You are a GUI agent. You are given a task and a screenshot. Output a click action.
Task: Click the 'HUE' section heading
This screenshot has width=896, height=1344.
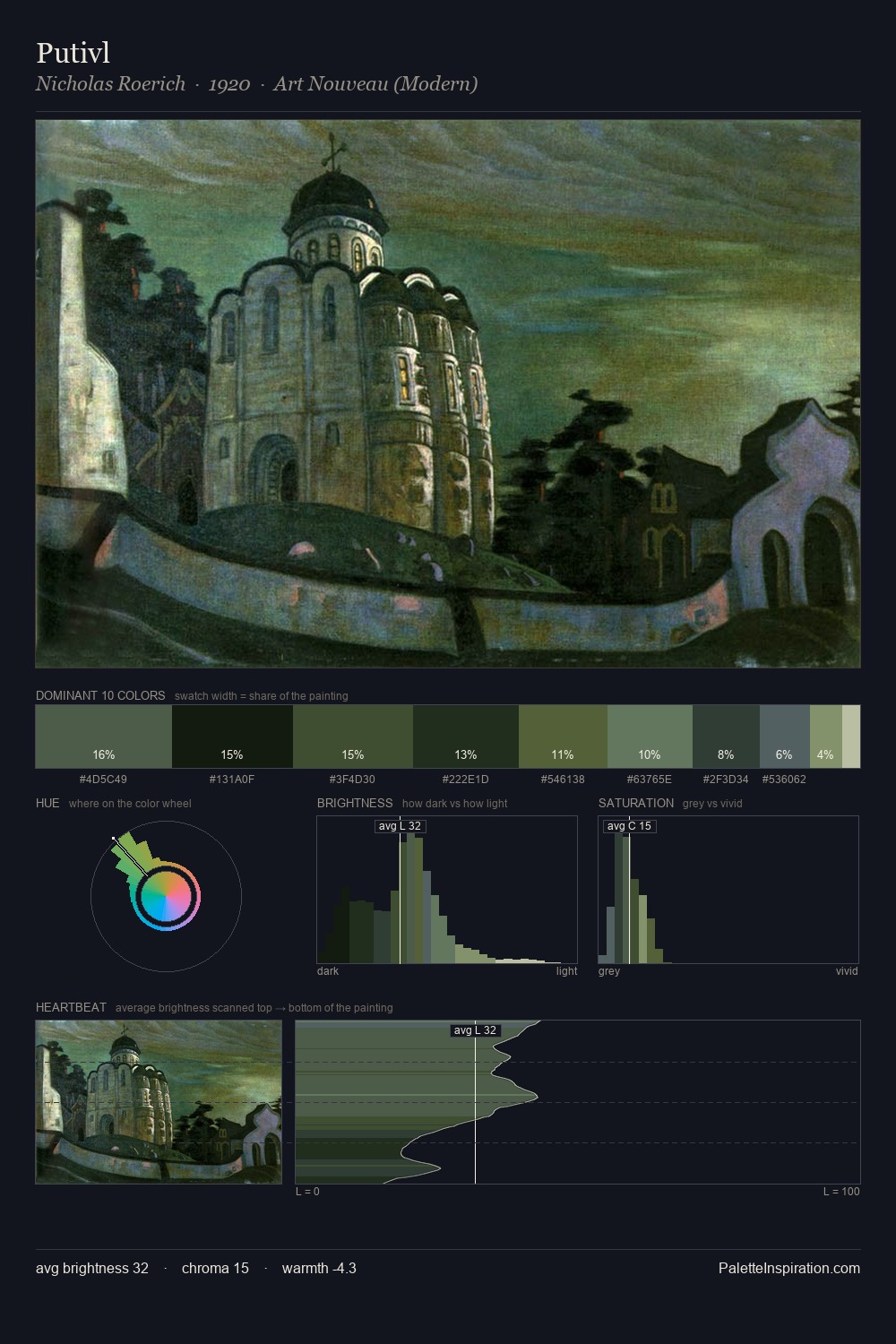47,803
